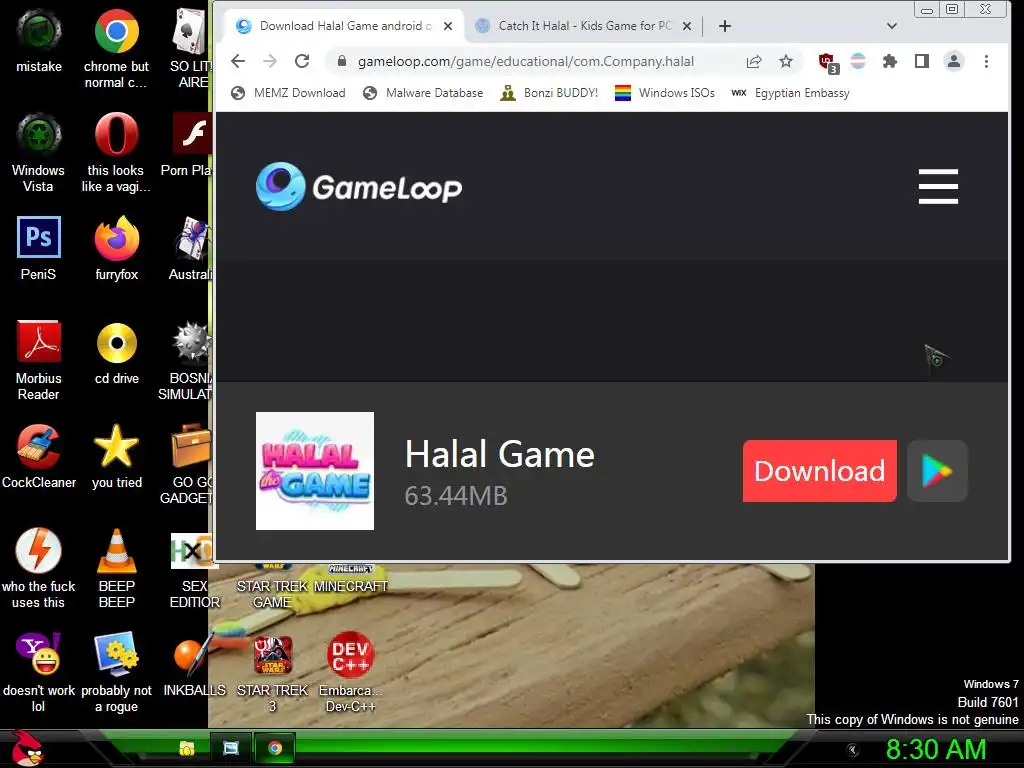Reload the gameloop page
This screenshot has height=768, width=1024.
click(302, 61)
